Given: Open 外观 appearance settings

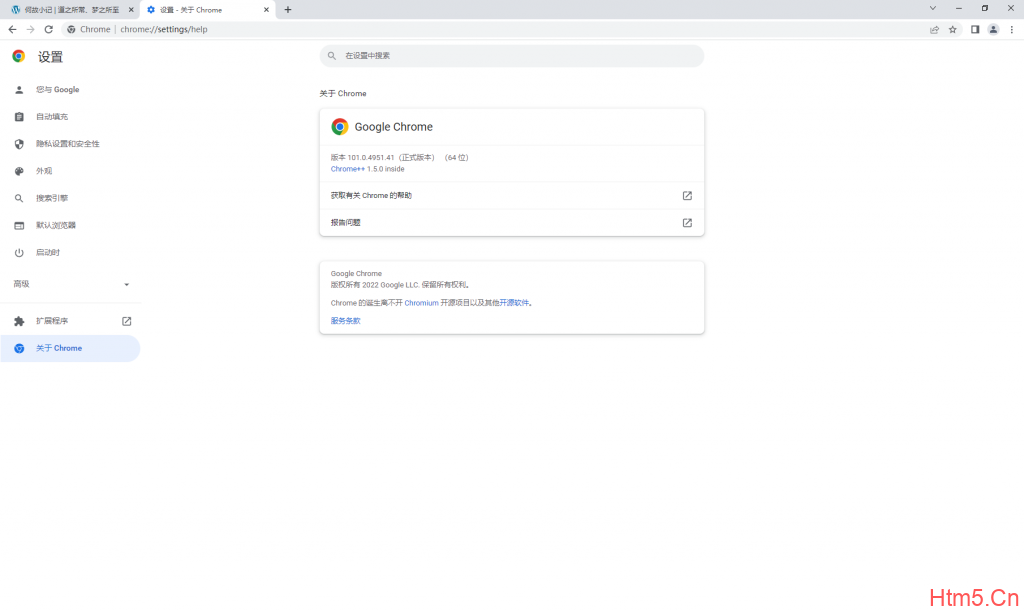Looking at the screenshot, I should click(x=70, y=171).
